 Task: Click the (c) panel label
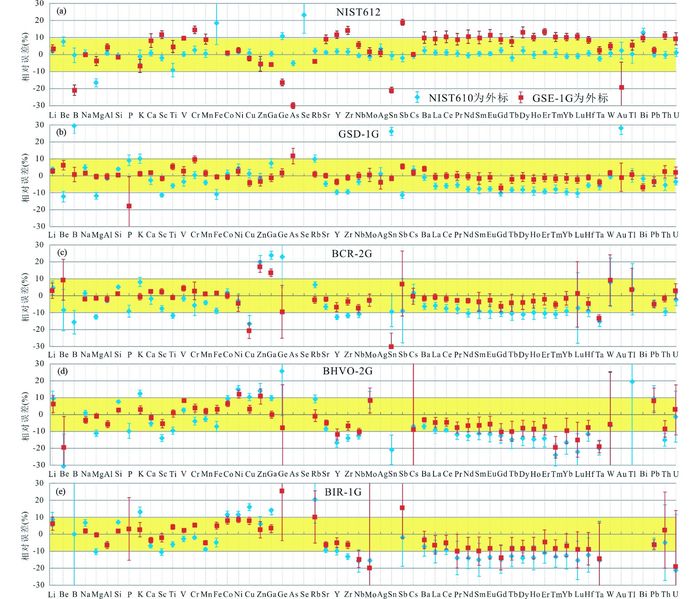pyautogui.click(x=63, y=252)
